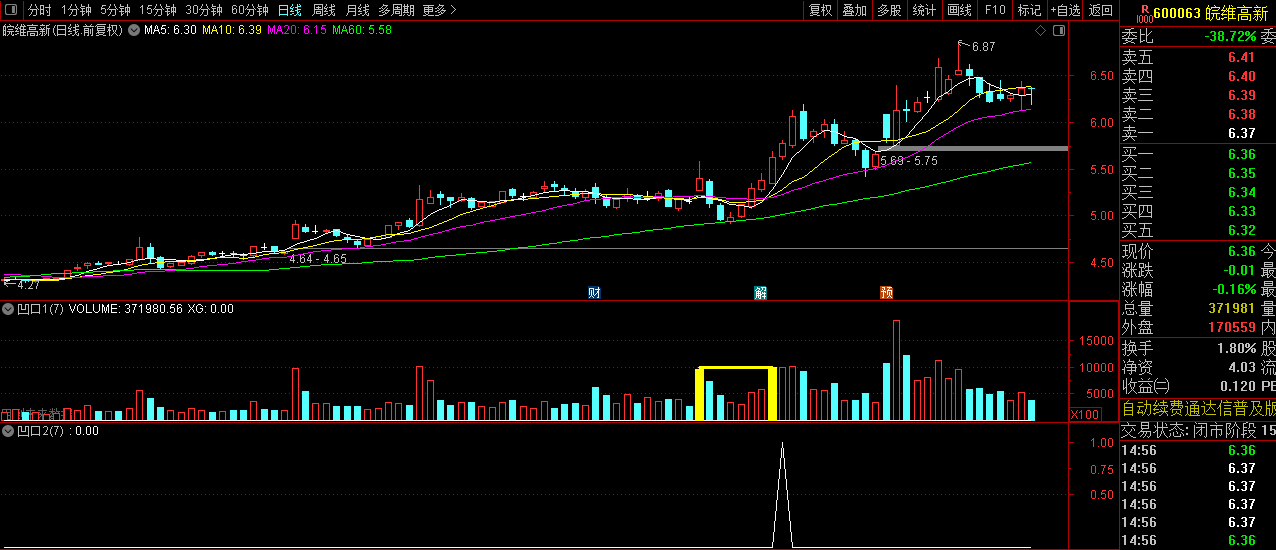Click the 总量 value 371981

pos(1232,308)
